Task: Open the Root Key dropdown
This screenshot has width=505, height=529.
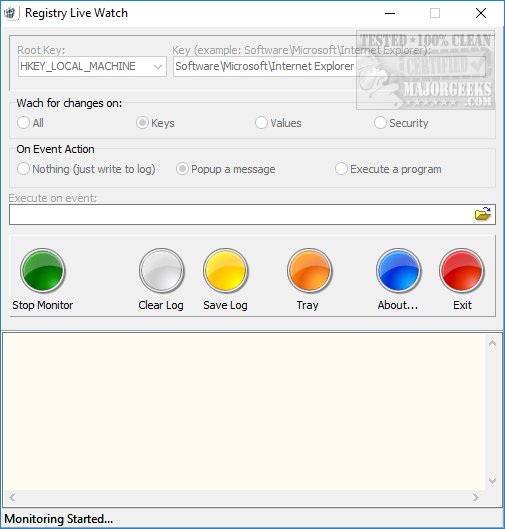Action: point(92,66)
